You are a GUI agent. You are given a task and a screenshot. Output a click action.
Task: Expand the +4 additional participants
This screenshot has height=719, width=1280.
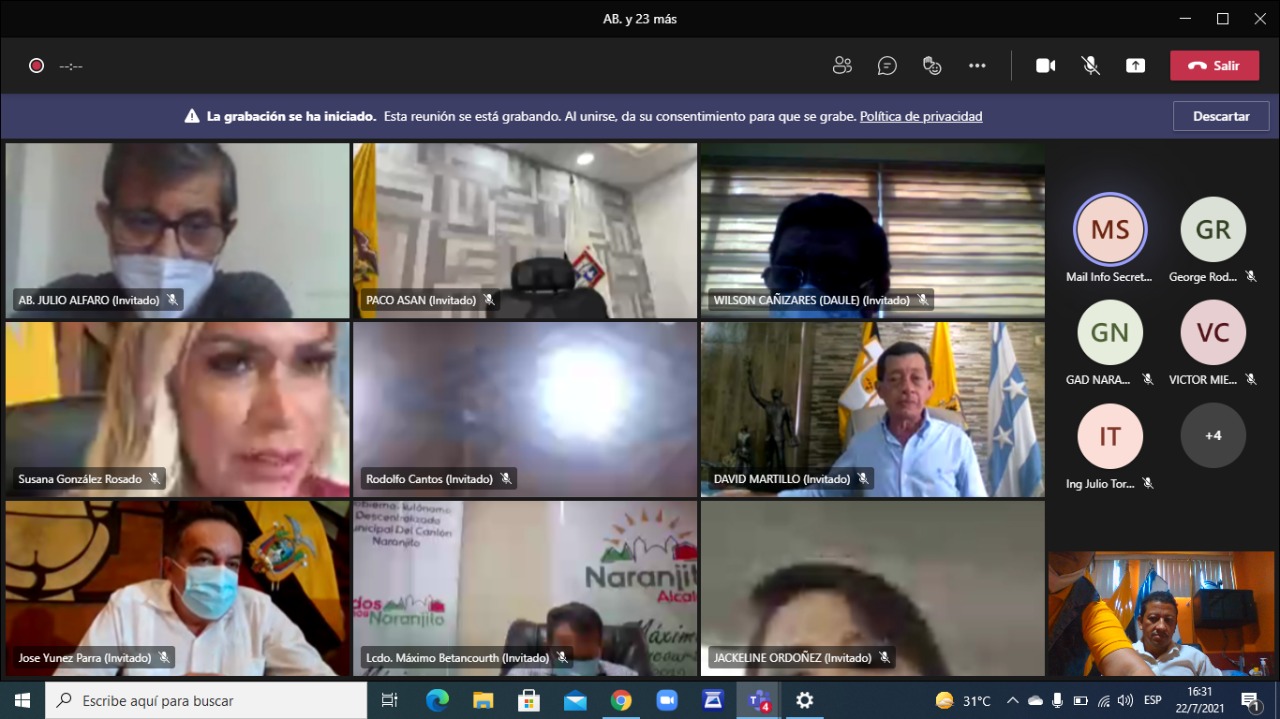[1213, 436]
